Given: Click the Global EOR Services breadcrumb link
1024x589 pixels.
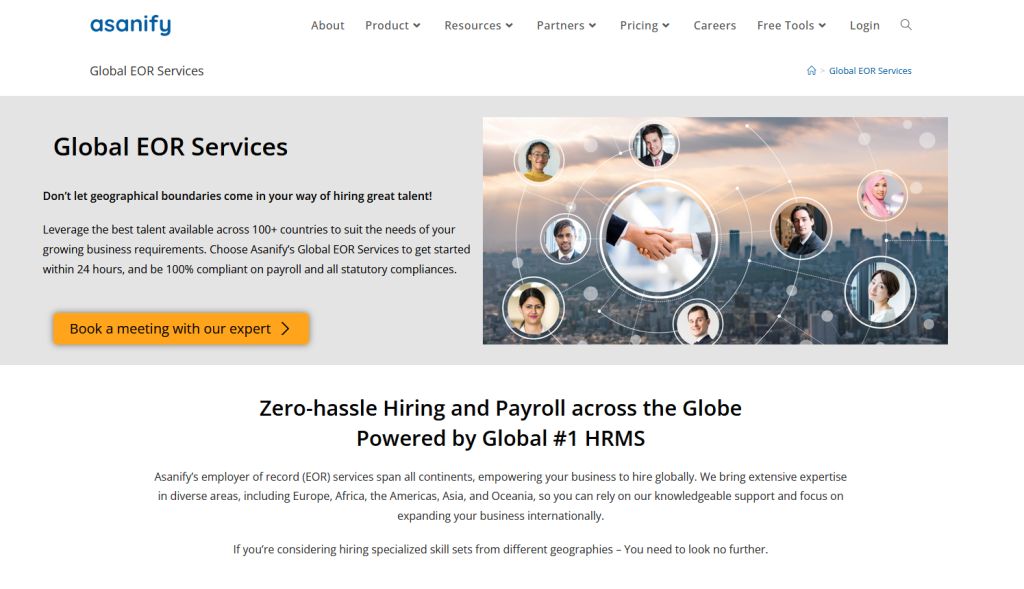Looking at the screenshot, I should (x=870, y=71).
